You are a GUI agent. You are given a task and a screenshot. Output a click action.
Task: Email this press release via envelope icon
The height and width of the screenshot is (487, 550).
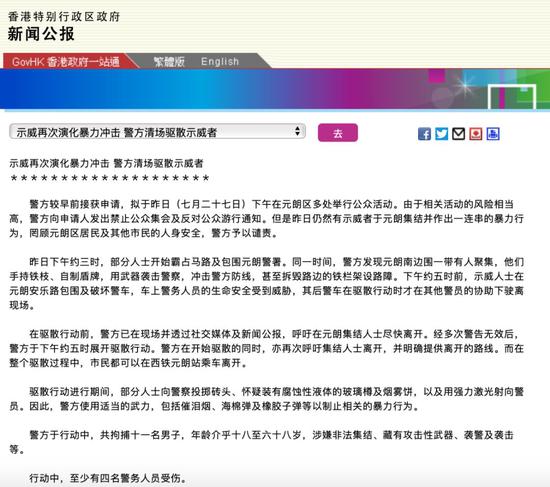(x=458, y=134)
